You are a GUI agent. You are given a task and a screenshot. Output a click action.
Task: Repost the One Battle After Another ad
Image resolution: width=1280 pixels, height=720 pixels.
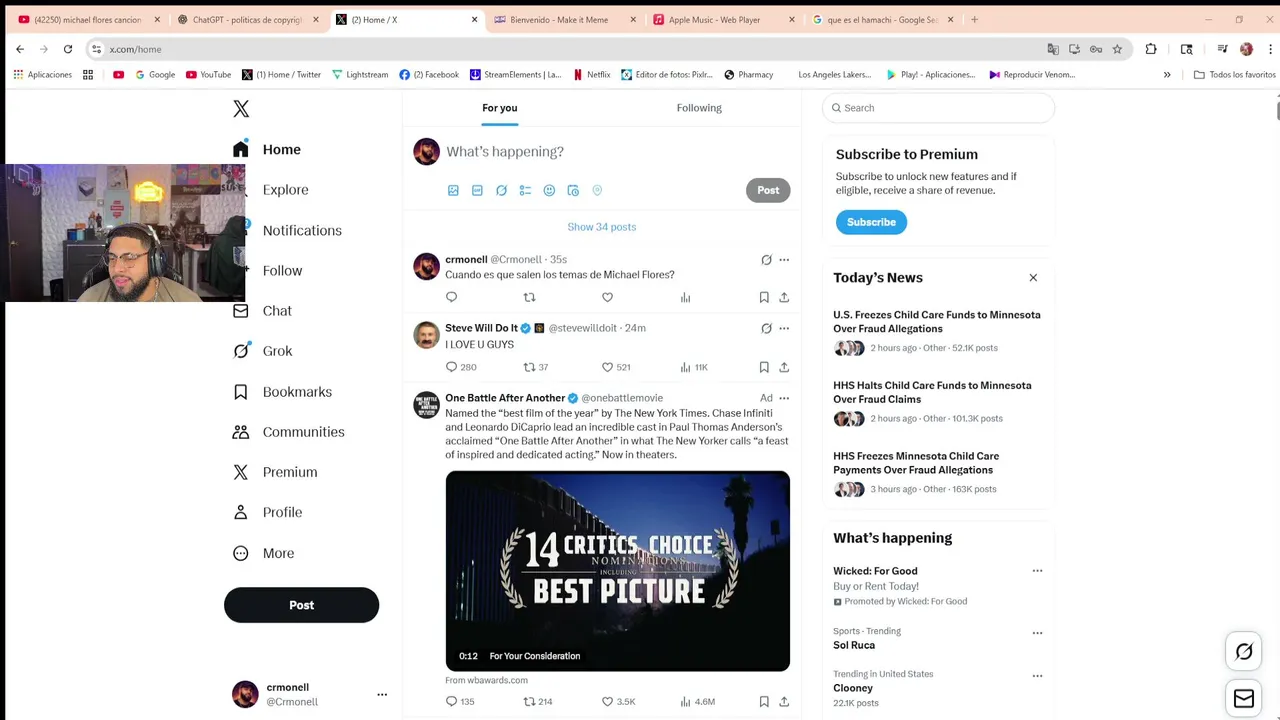click(529, 701)
